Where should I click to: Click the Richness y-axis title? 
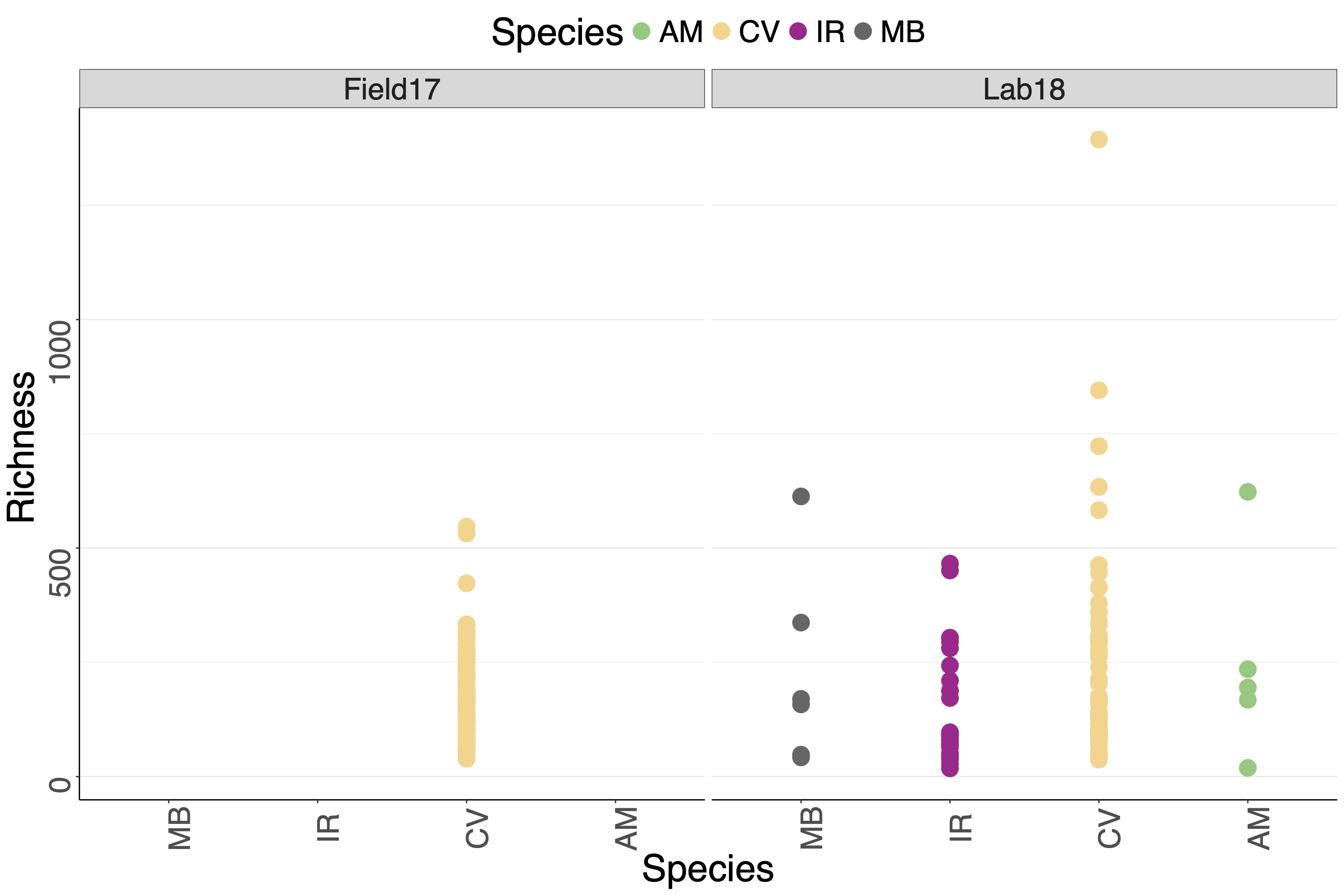click(22, 447)
